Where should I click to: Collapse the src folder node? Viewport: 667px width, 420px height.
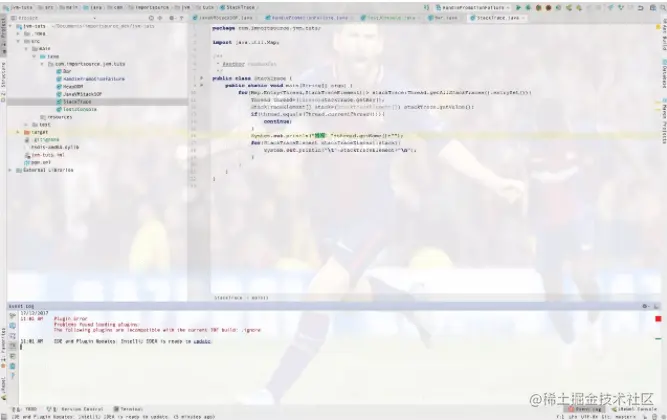coord(18,41)
